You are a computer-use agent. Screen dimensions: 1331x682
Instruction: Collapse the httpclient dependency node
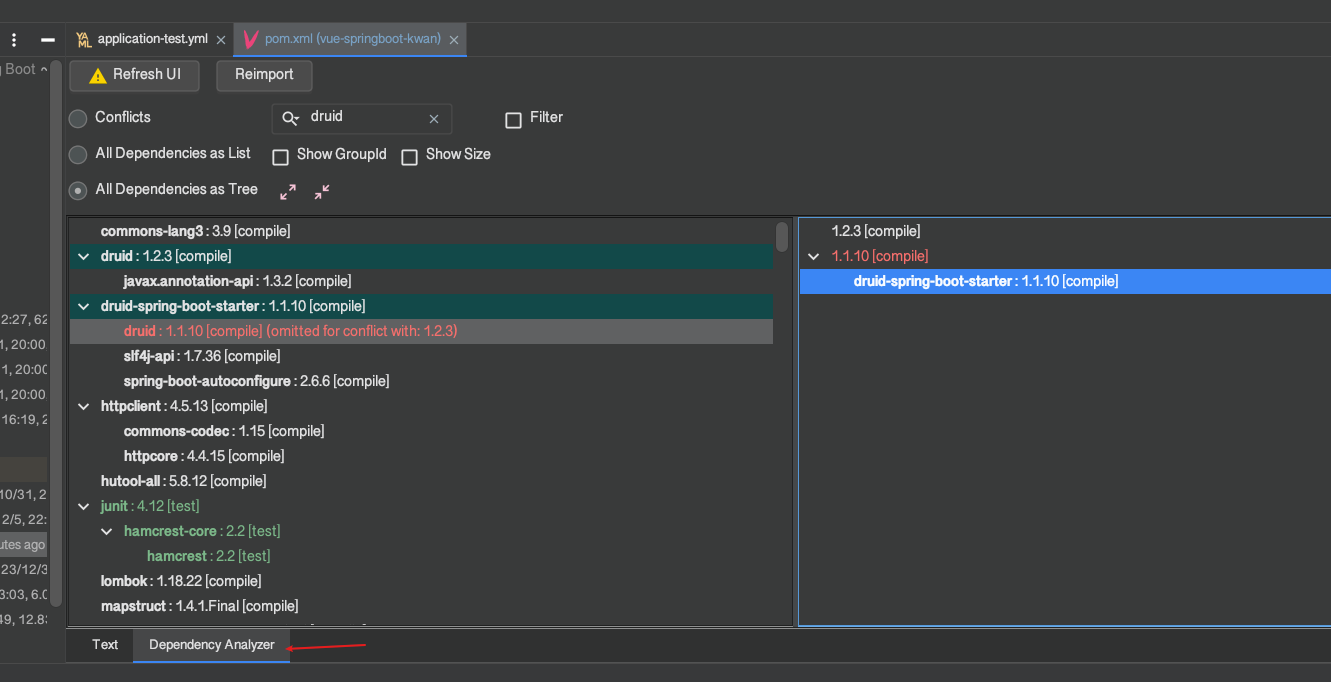click(84, 407)
